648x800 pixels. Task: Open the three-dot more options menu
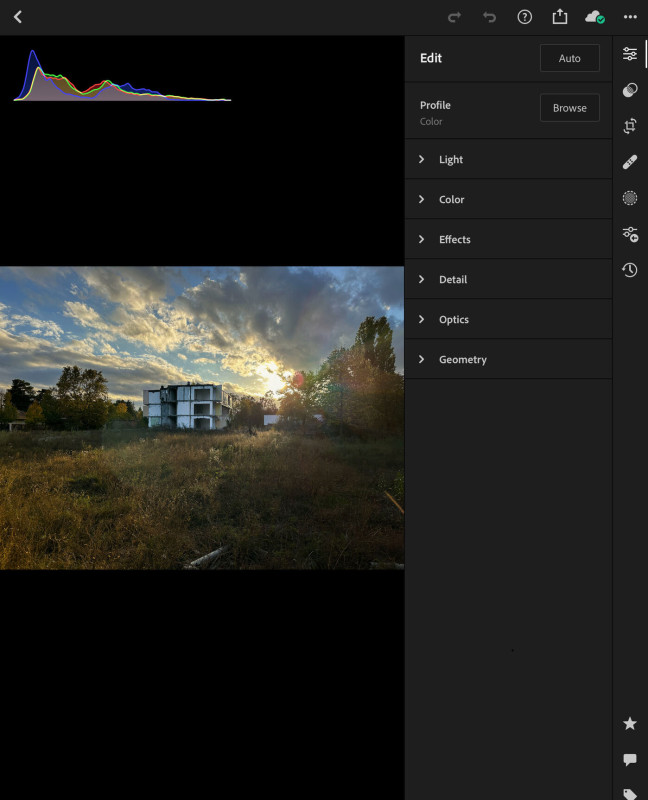click(630, 17)
